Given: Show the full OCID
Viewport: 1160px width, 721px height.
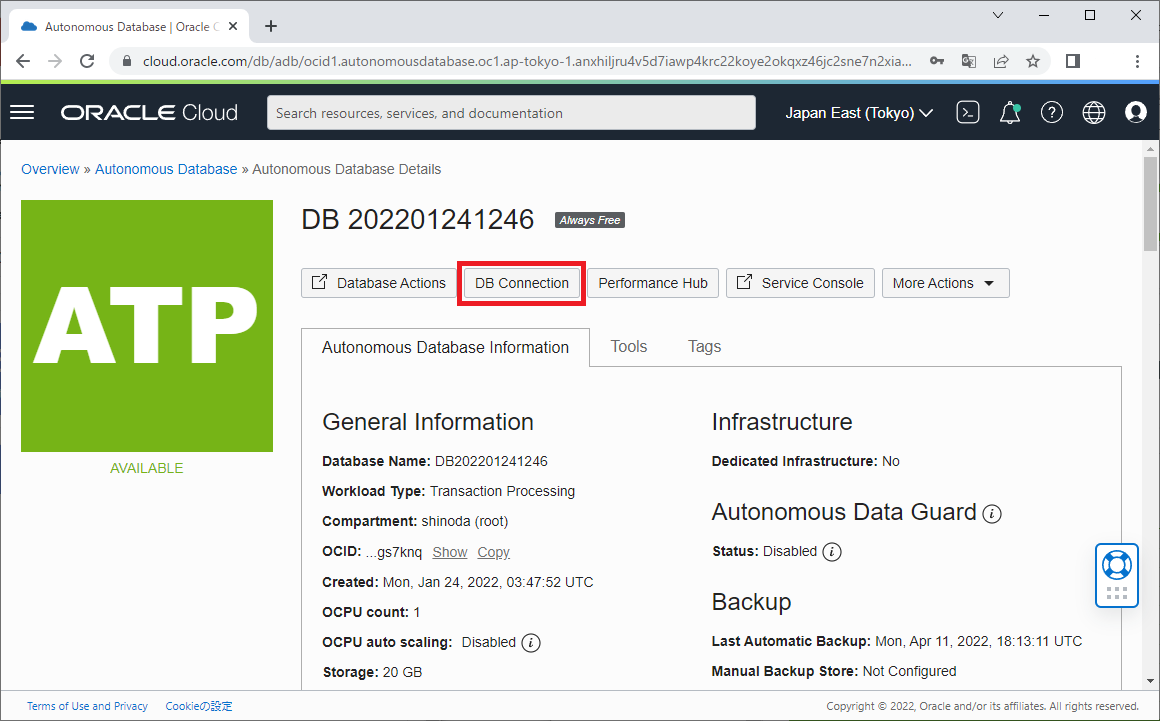Looking at the screenshot, I should [450, 552].
